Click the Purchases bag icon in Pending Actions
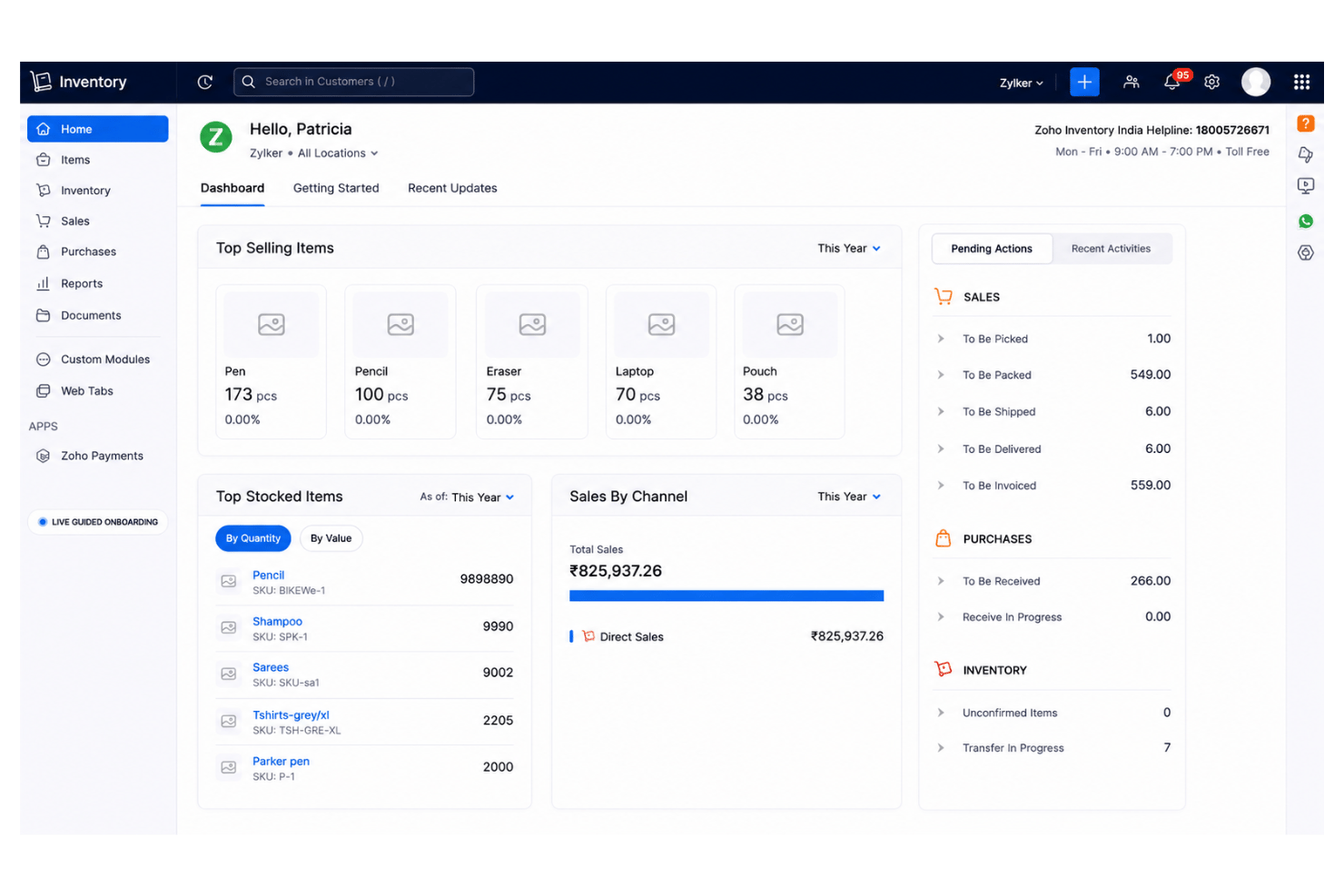1344x896 pixels. coord(944,538)
